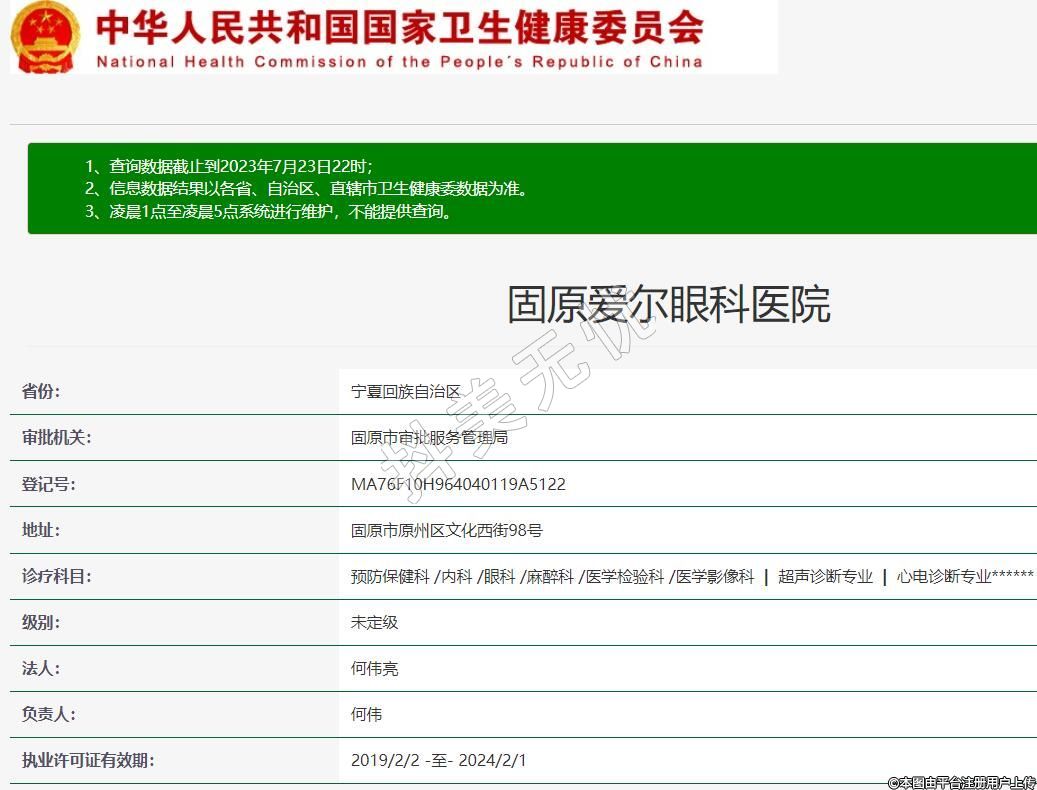Click the 审批机关 row label

pos(56,438)
